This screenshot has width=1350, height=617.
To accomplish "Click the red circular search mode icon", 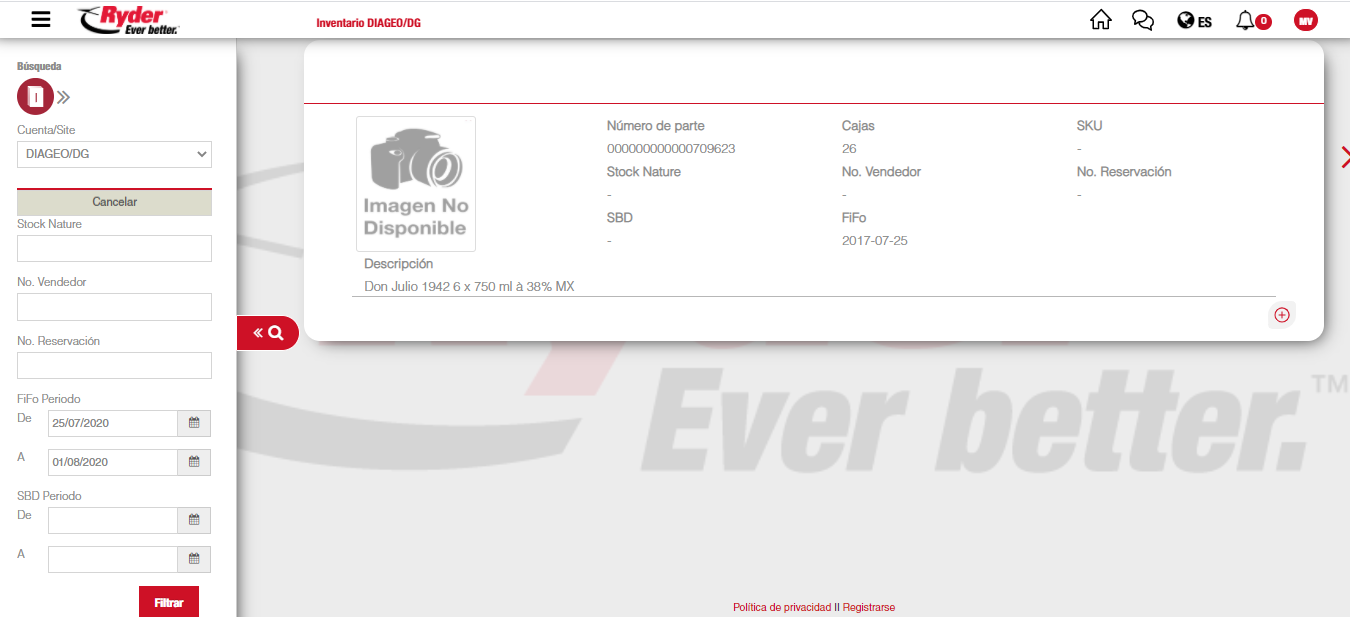I will pyautogui.click(x=35, y=97).
